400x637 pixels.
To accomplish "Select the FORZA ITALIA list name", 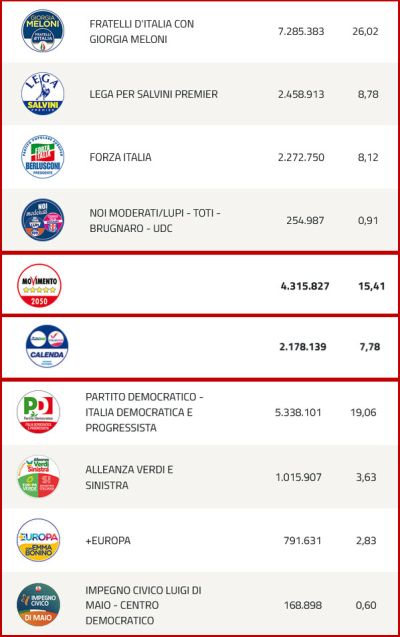I will 120,157.
